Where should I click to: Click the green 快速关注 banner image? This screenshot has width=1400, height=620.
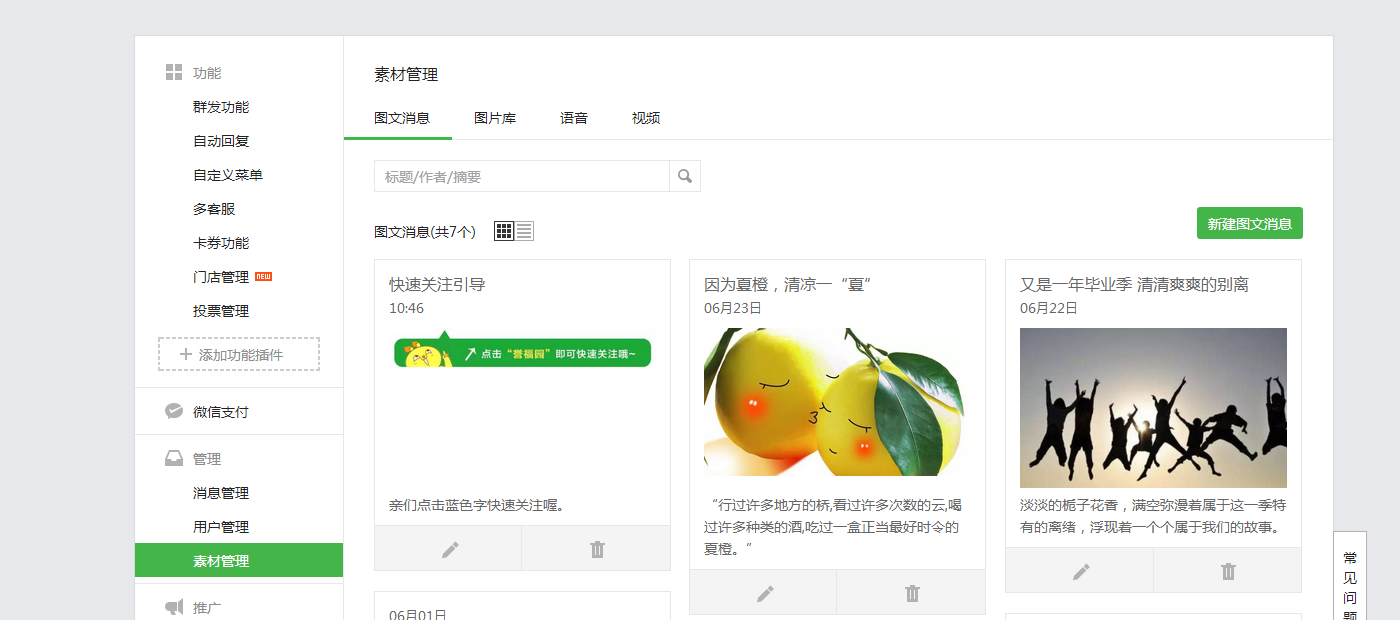point(522,351)
